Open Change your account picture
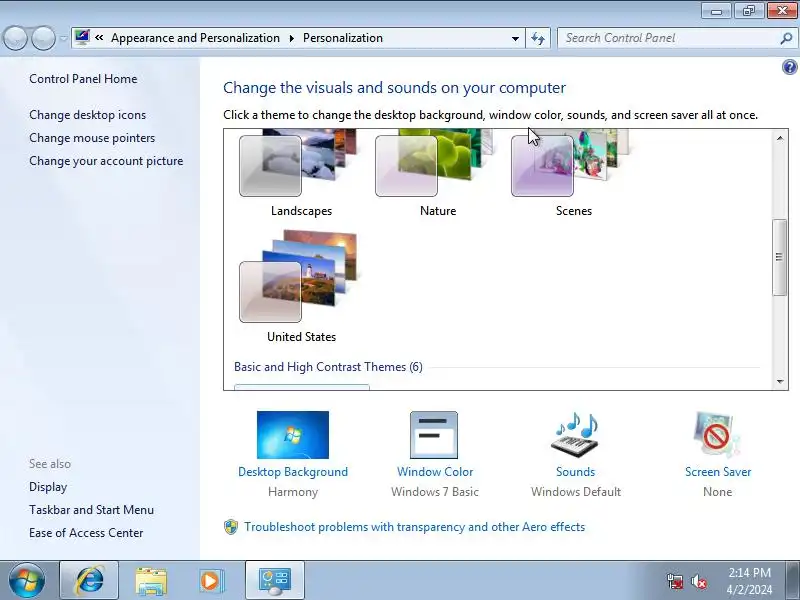The width and height of the screenshot is (800, 600). [106, 161]
